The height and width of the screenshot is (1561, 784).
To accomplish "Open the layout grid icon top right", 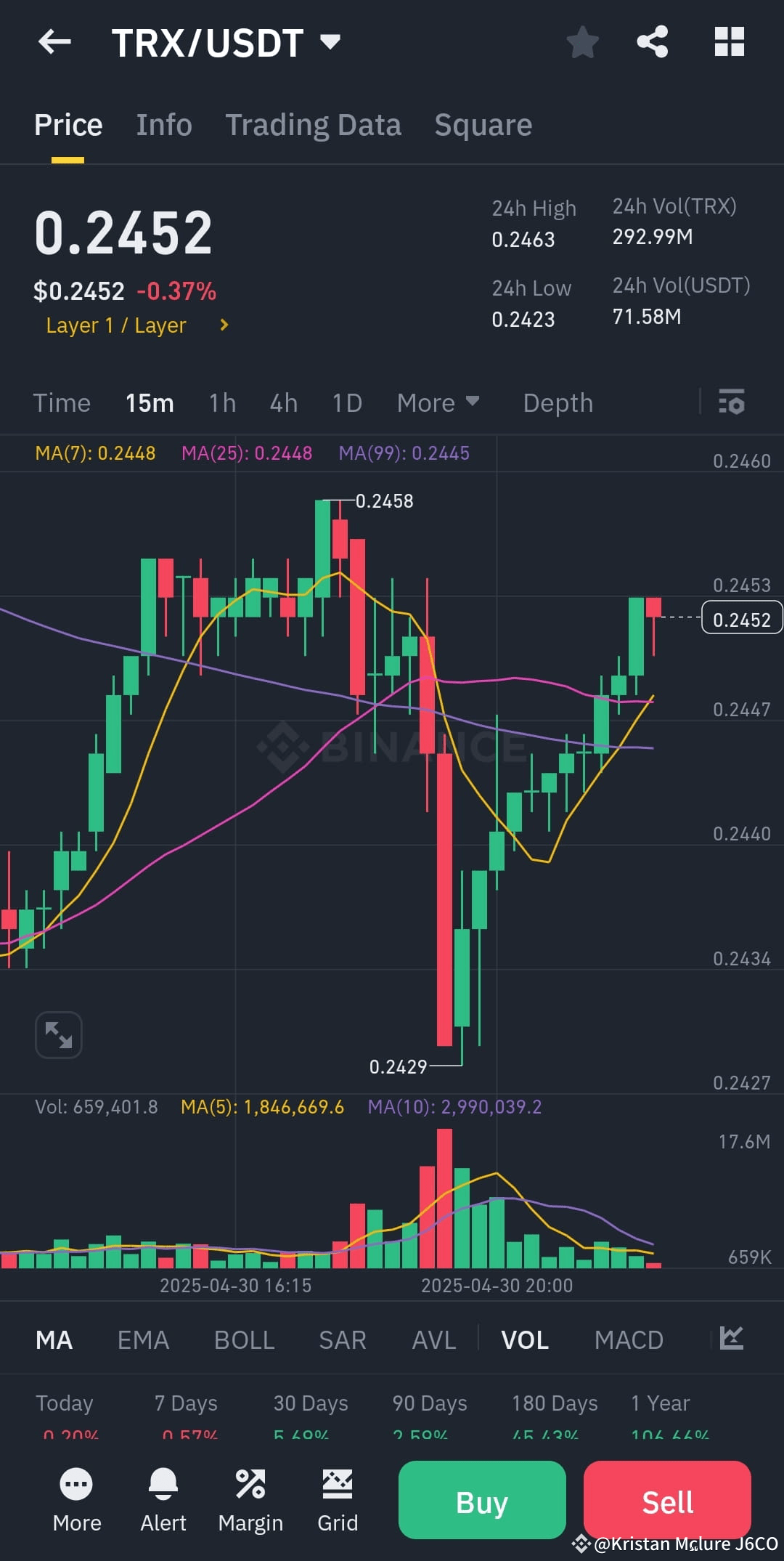I will tap(729, 41).
